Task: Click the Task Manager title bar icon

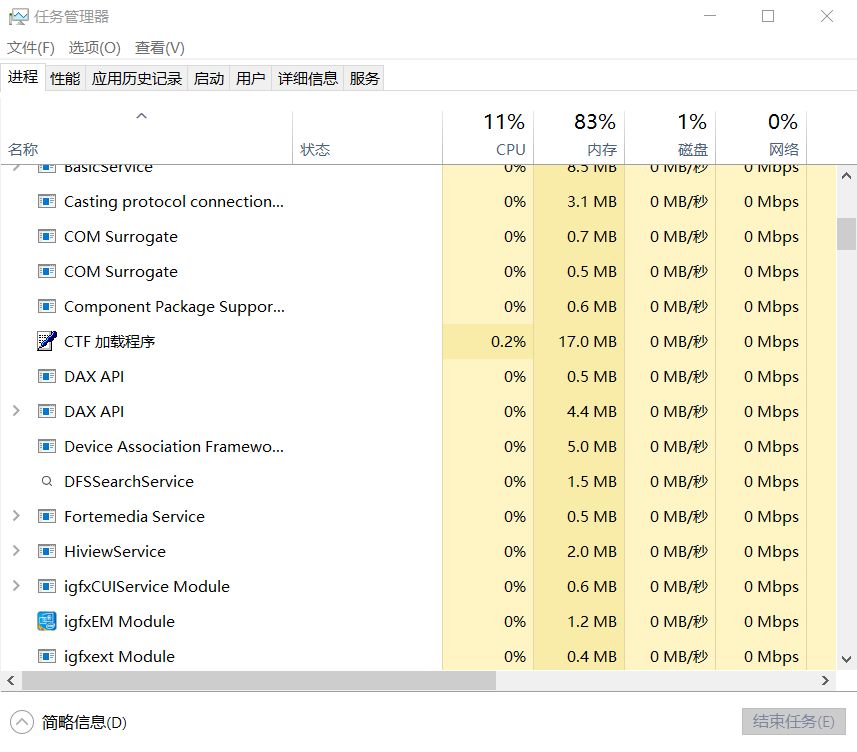Action: (19, 17)
